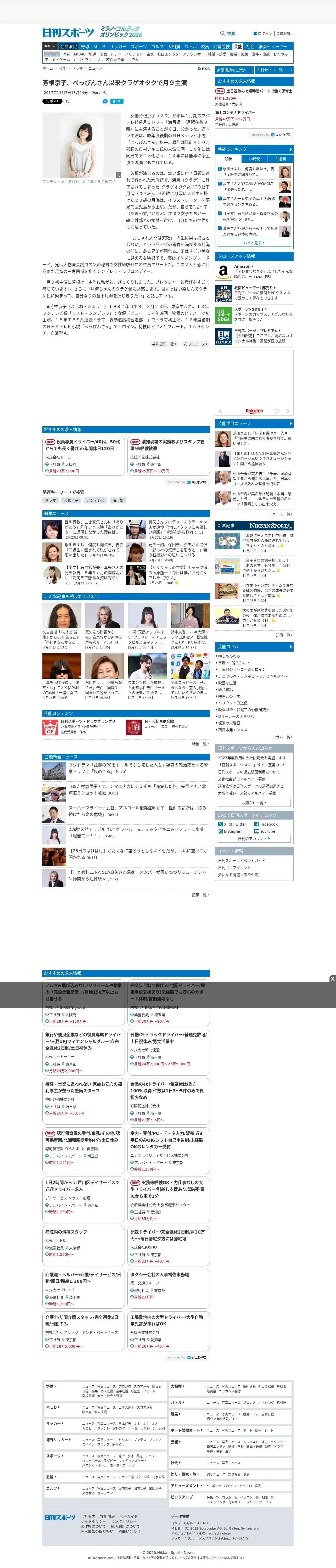Screen dimensions: 336x1568
Task: Open the Nikkan Sports PREMIUM icon
Action: (x=223, y=337)
